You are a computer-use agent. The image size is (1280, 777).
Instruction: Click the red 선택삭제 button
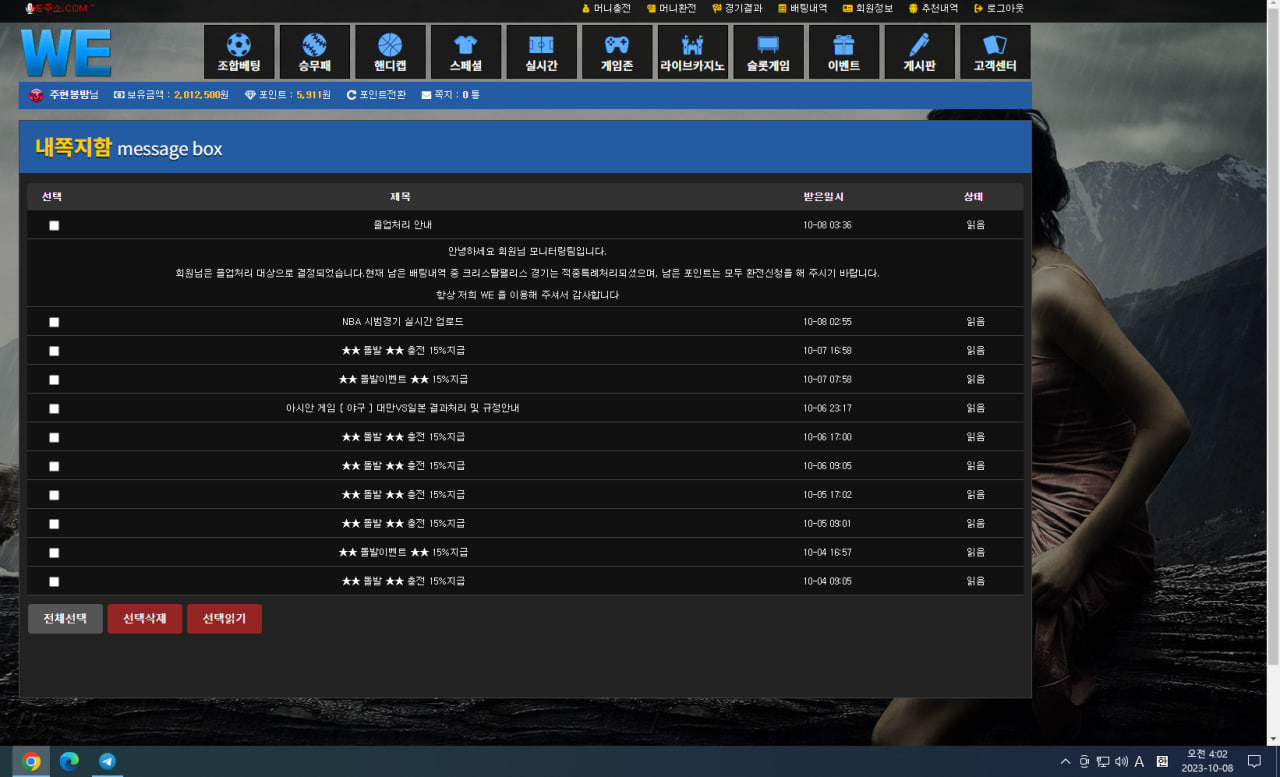tap(145, 619)
